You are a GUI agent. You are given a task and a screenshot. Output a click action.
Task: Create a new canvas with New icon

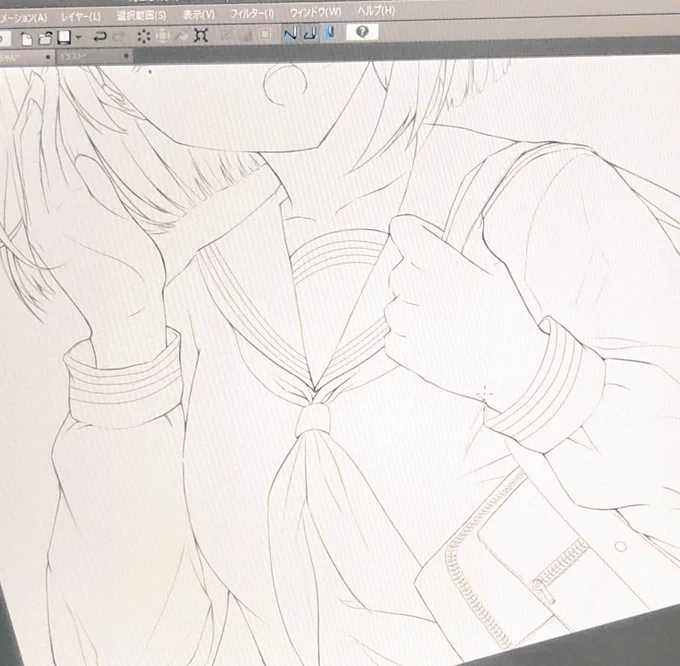click(x=26, y=39)
